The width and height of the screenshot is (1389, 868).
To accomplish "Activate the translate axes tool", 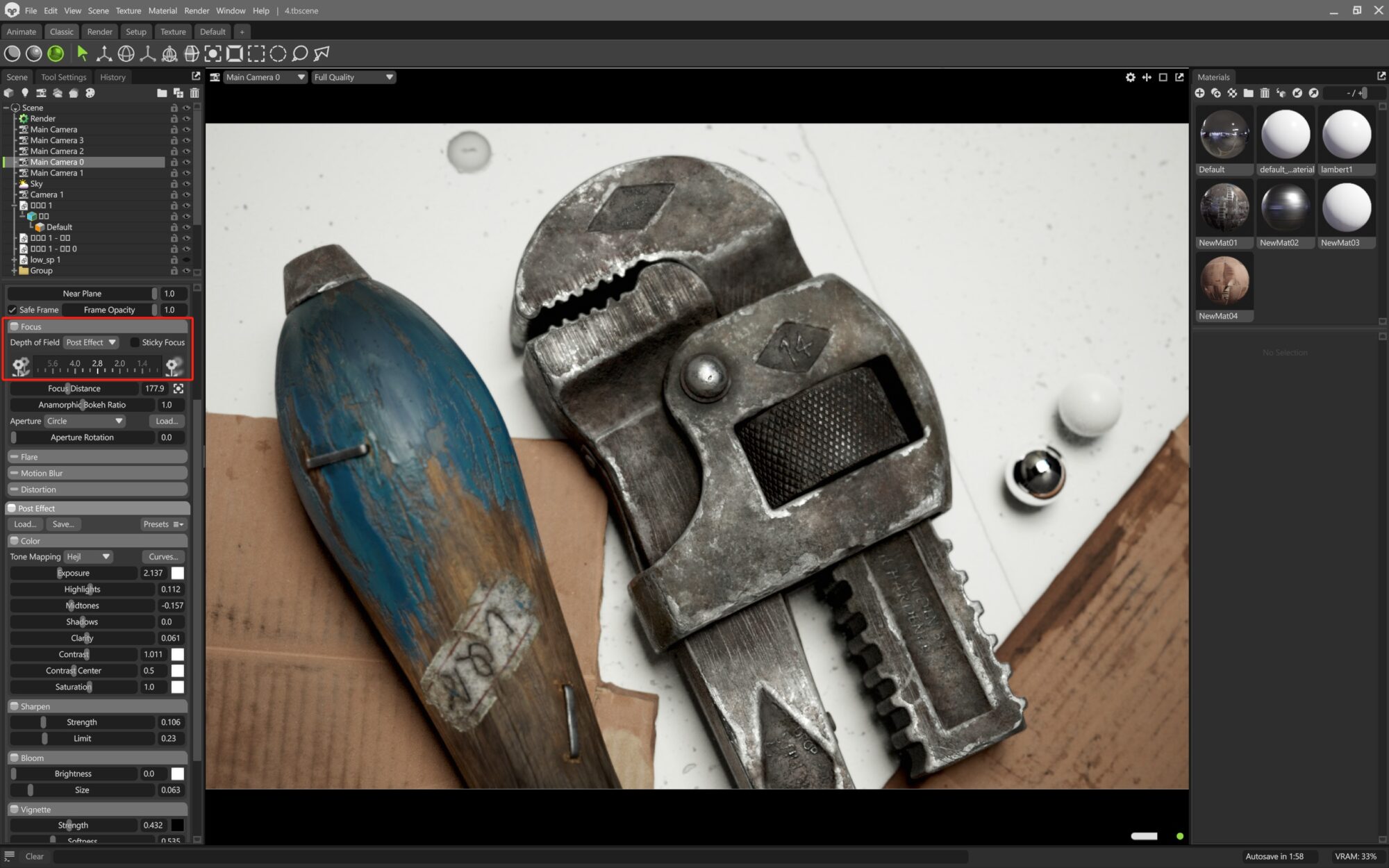I will [x=103, y=53].
